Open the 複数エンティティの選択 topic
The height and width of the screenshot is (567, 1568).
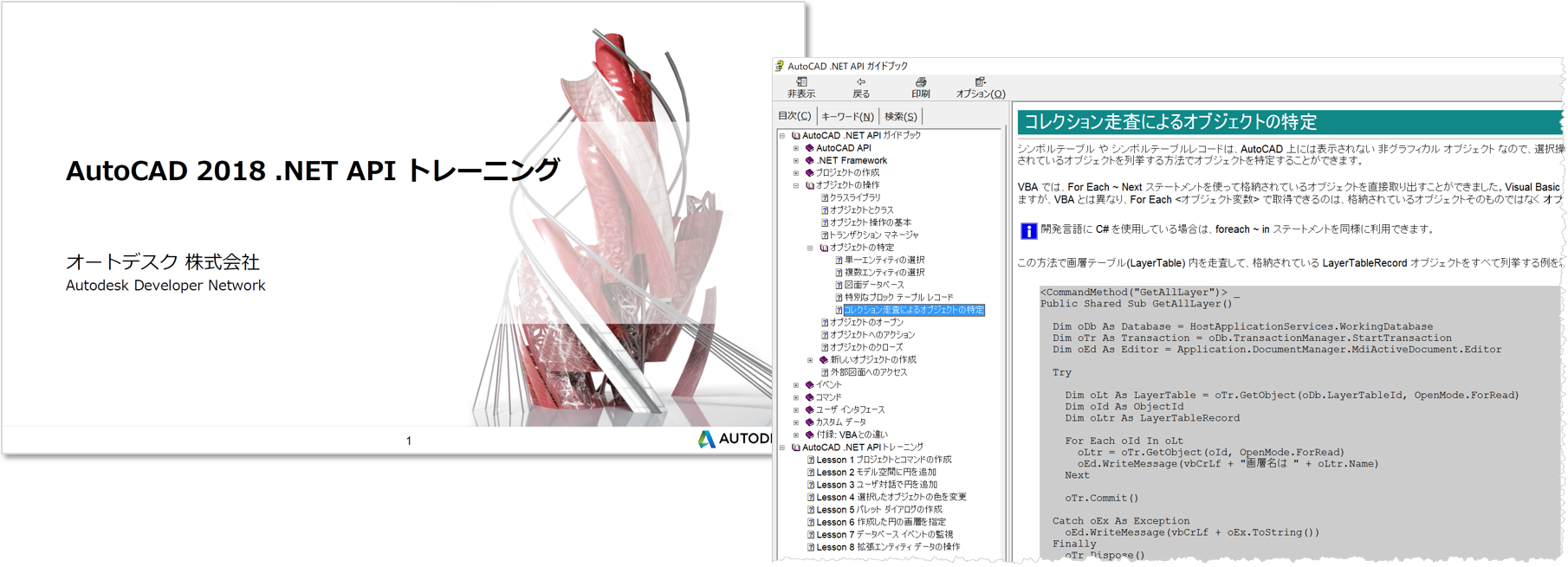click(884, 273)
